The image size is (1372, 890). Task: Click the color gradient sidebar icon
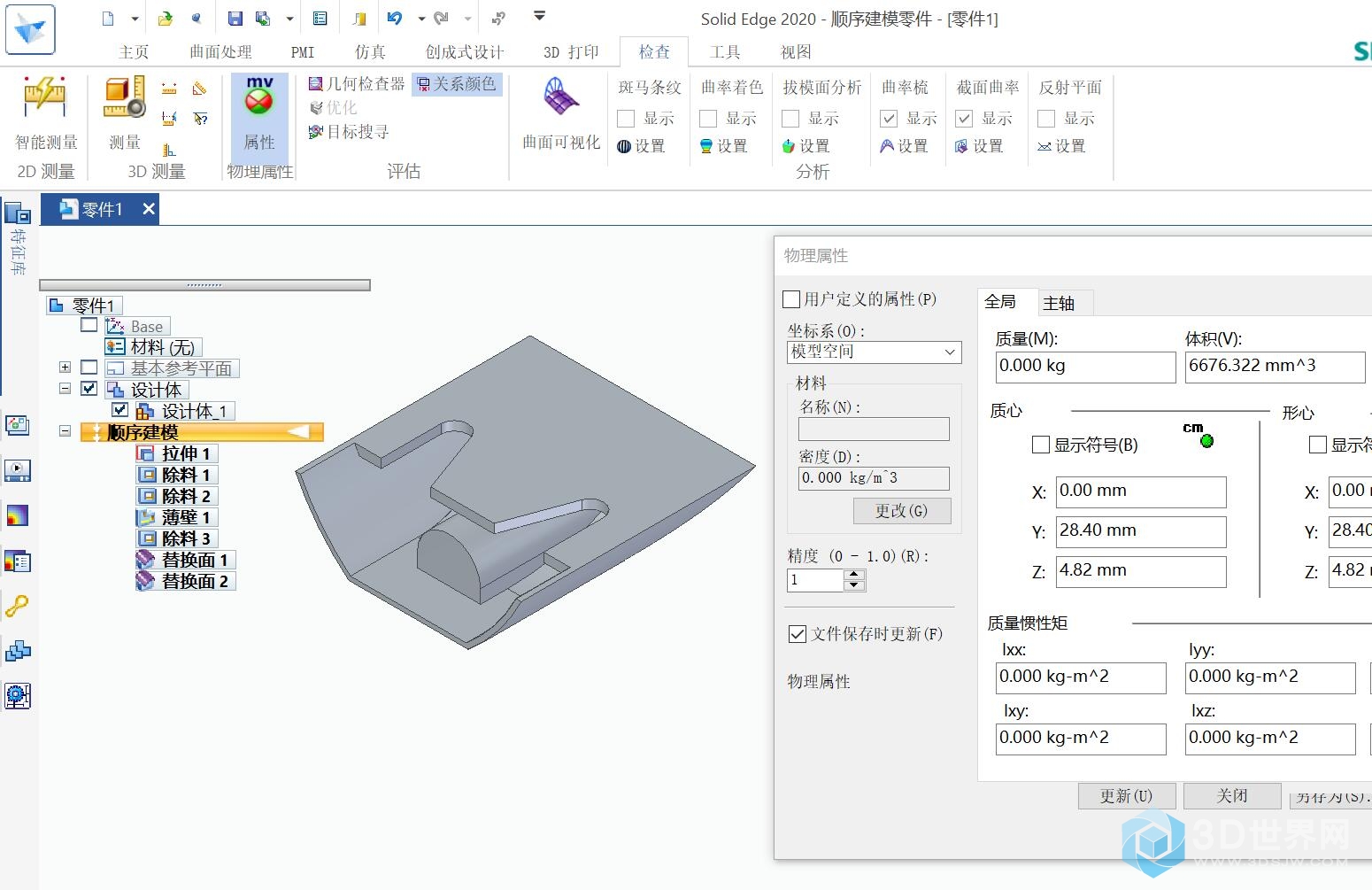pos(17,515)
